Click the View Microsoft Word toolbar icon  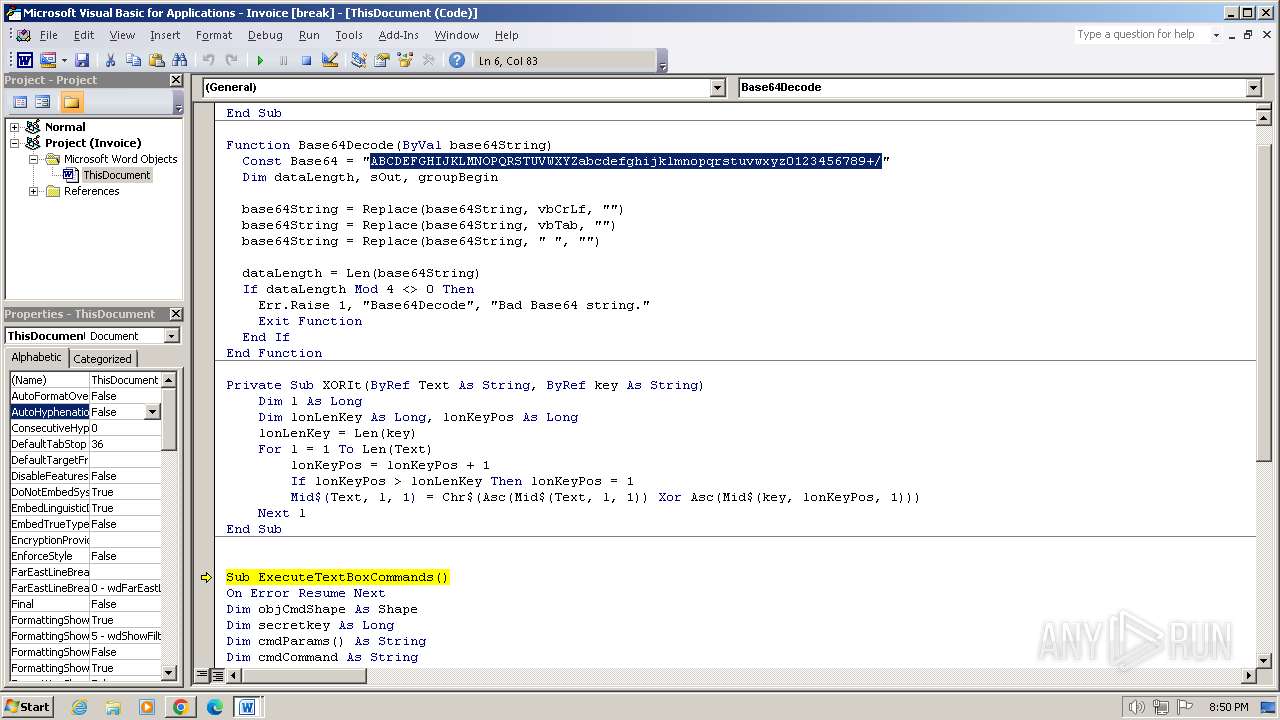pos(24,61)
